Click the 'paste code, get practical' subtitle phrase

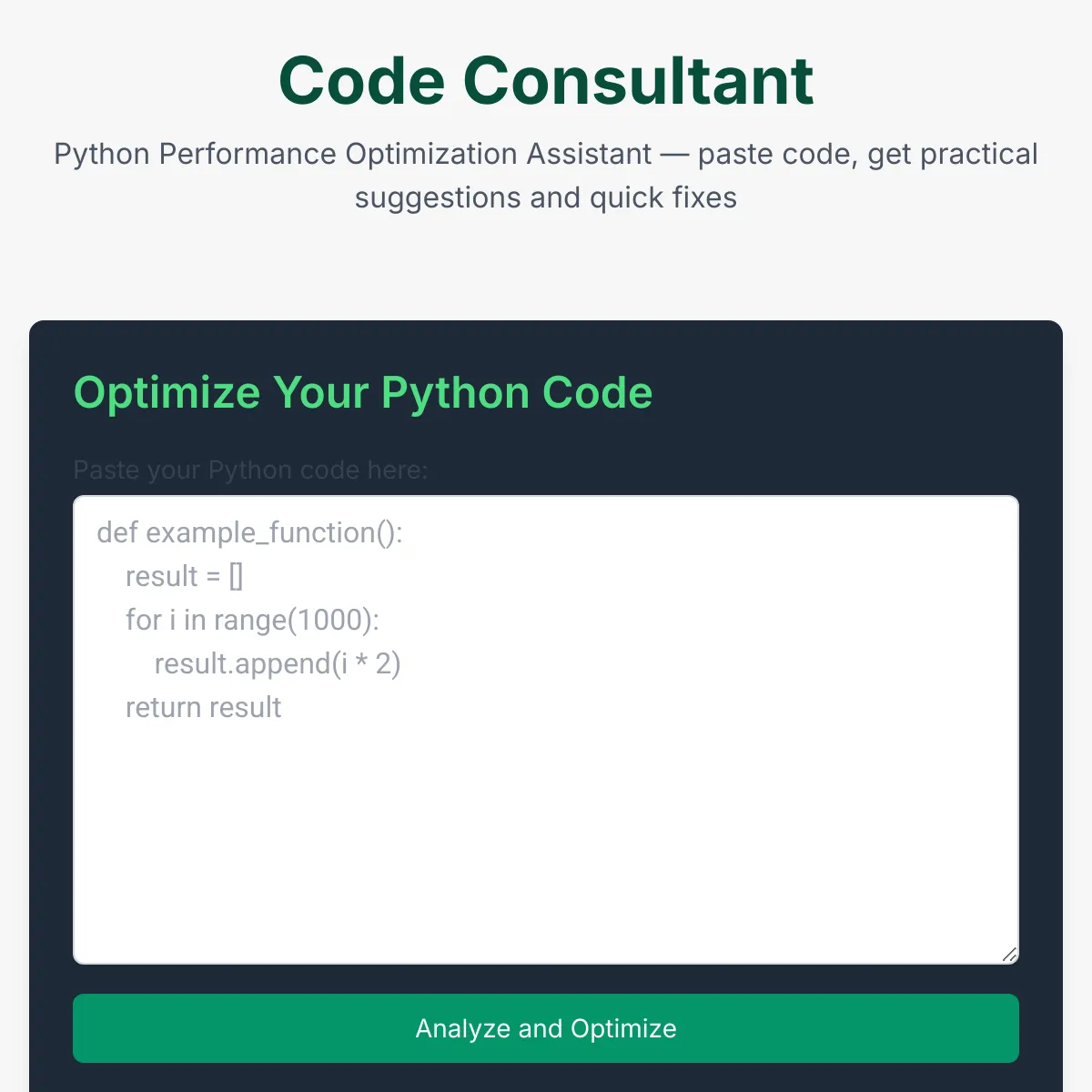[867, 155]
